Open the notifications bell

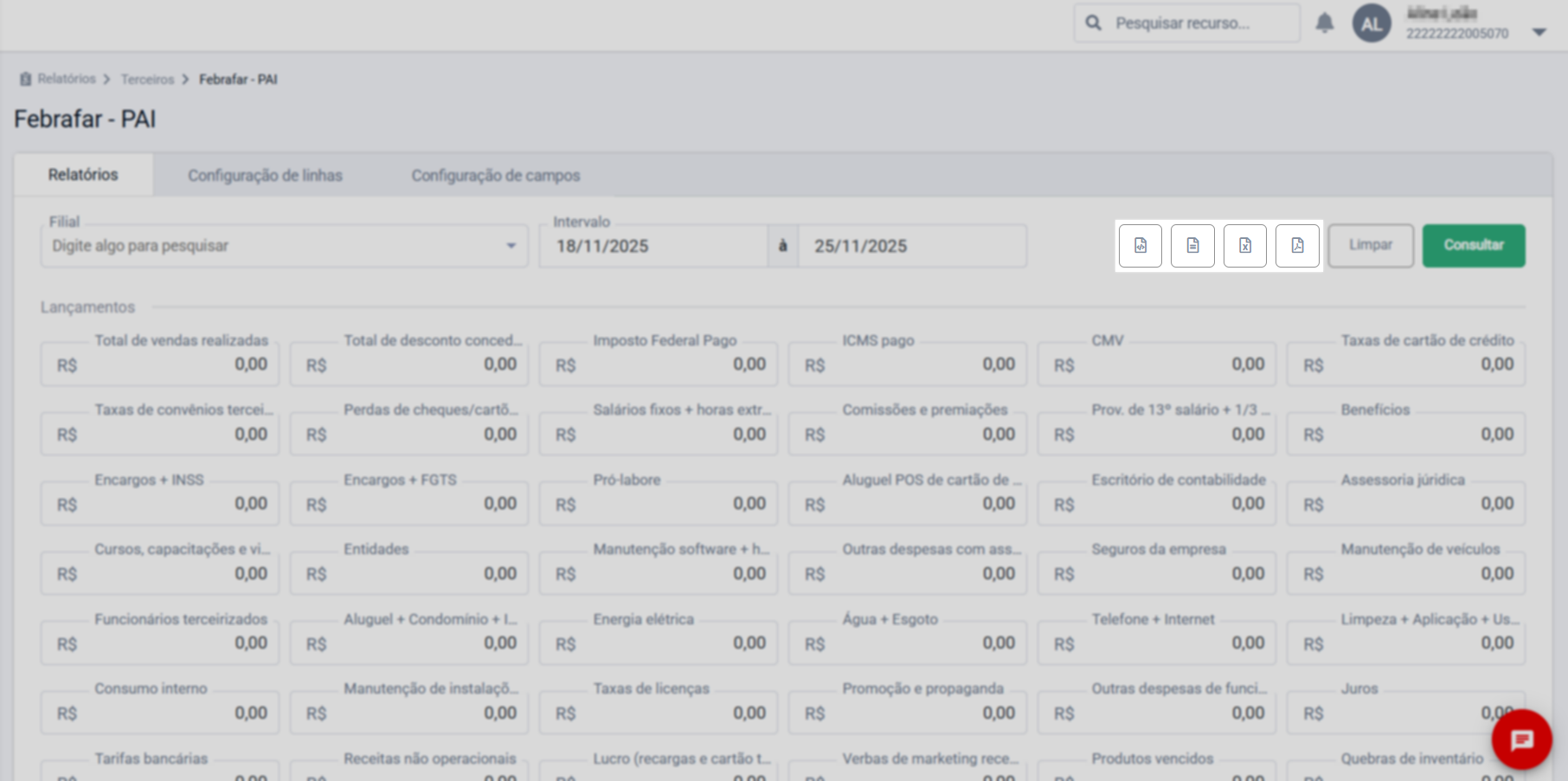click(1325, 23)
